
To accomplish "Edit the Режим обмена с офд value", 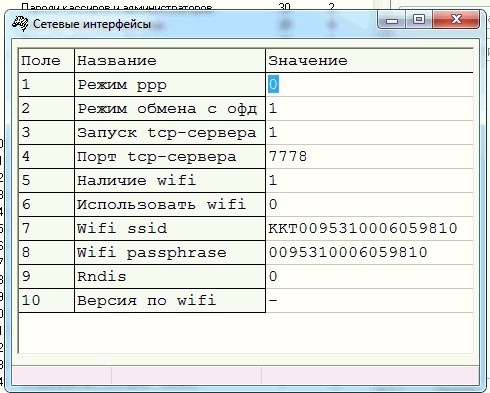I will [369, 109].
